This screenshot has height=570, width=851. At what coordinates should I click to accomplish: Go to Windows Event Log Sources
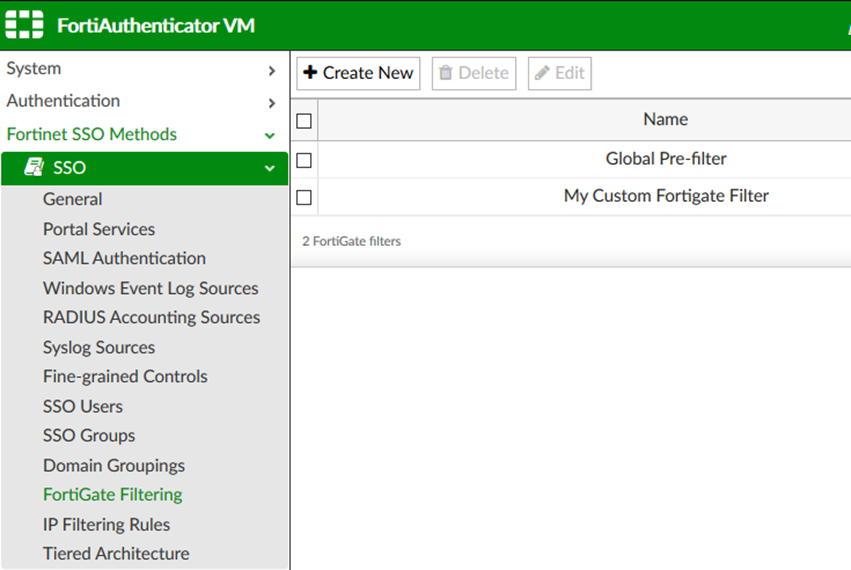tap(150, 288)
